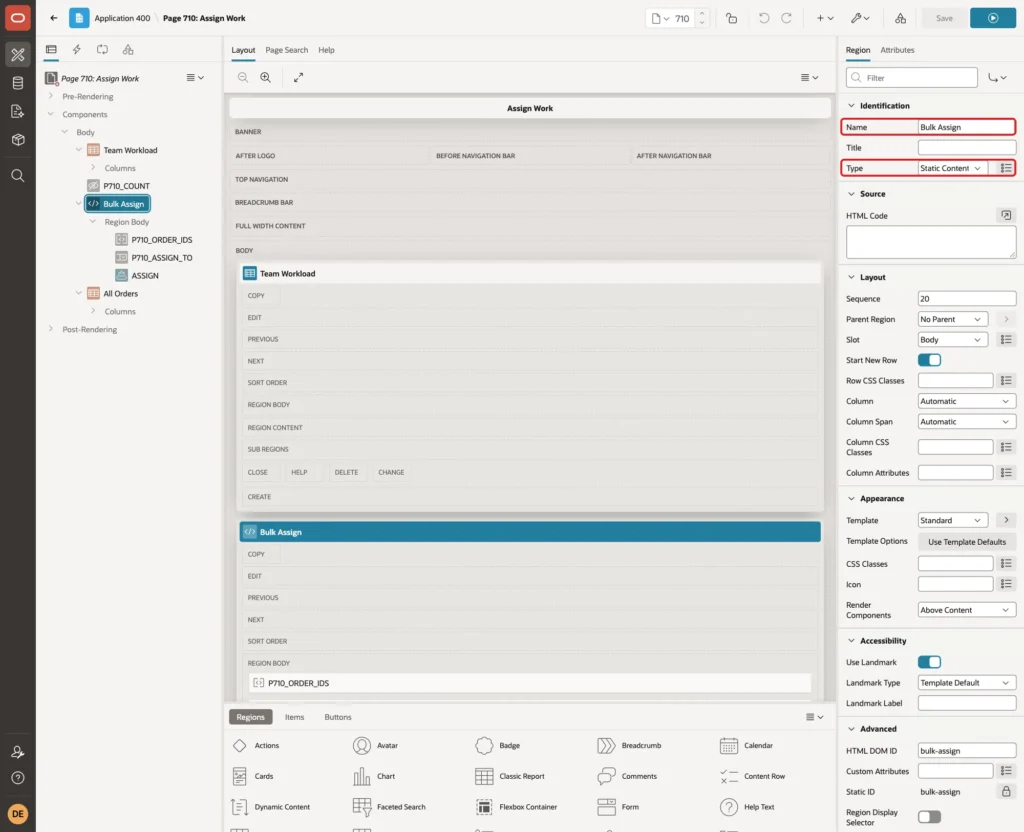Select the Classic Report gallery item
1024x832 pixels.
click(510, 776)
